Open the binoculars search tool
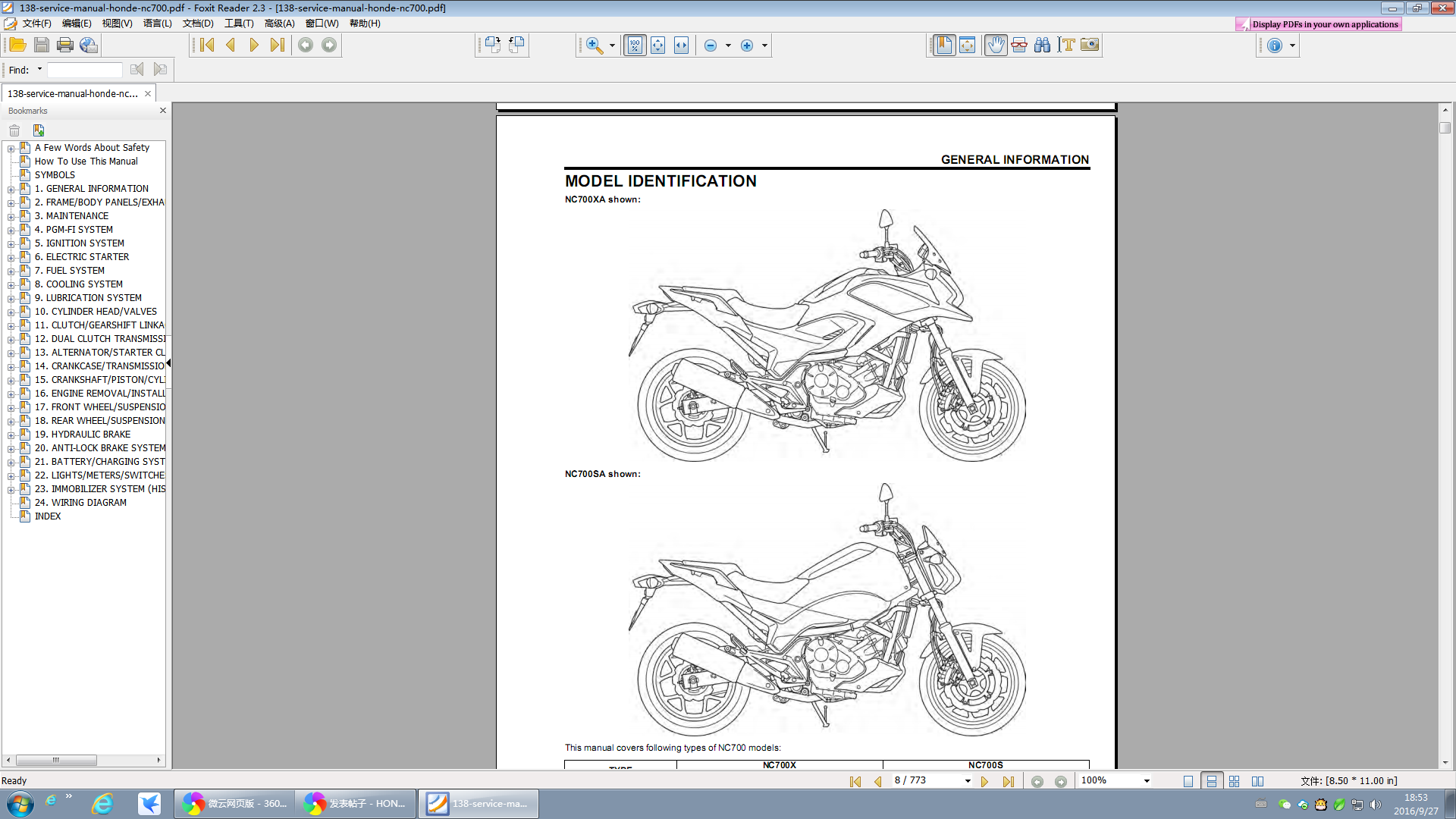 point(1043,45)
